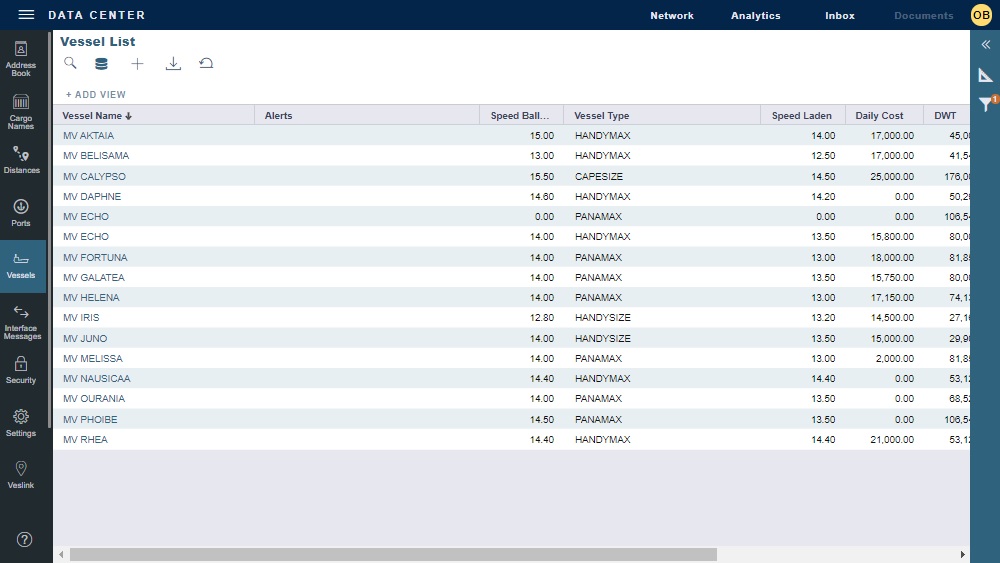Open the hamburger main menu
1000x563 pixels.
pyautogui.click(x=26, y=15)
